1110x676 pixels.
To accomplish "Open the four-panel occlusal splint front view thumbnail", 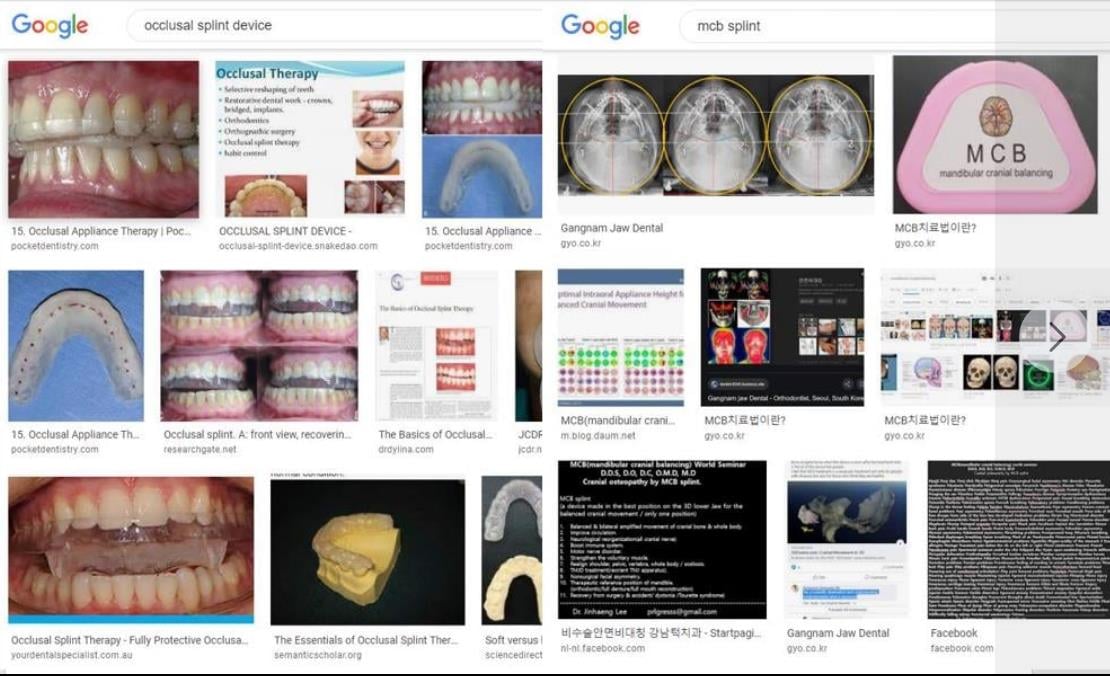I will pos(259,345).
